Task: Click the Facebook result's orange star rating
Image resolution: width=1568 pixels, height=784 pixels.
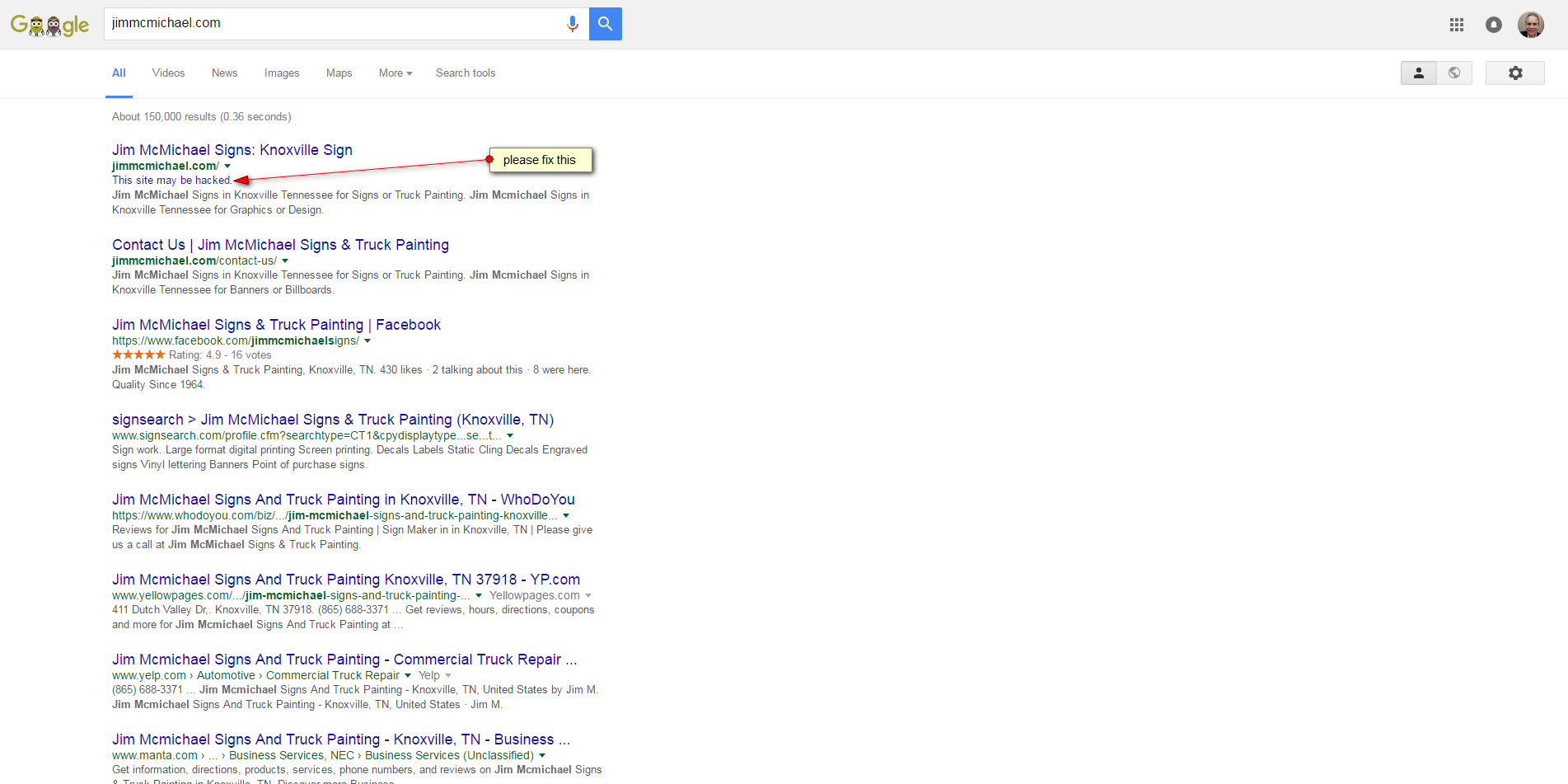Action: 138,355
